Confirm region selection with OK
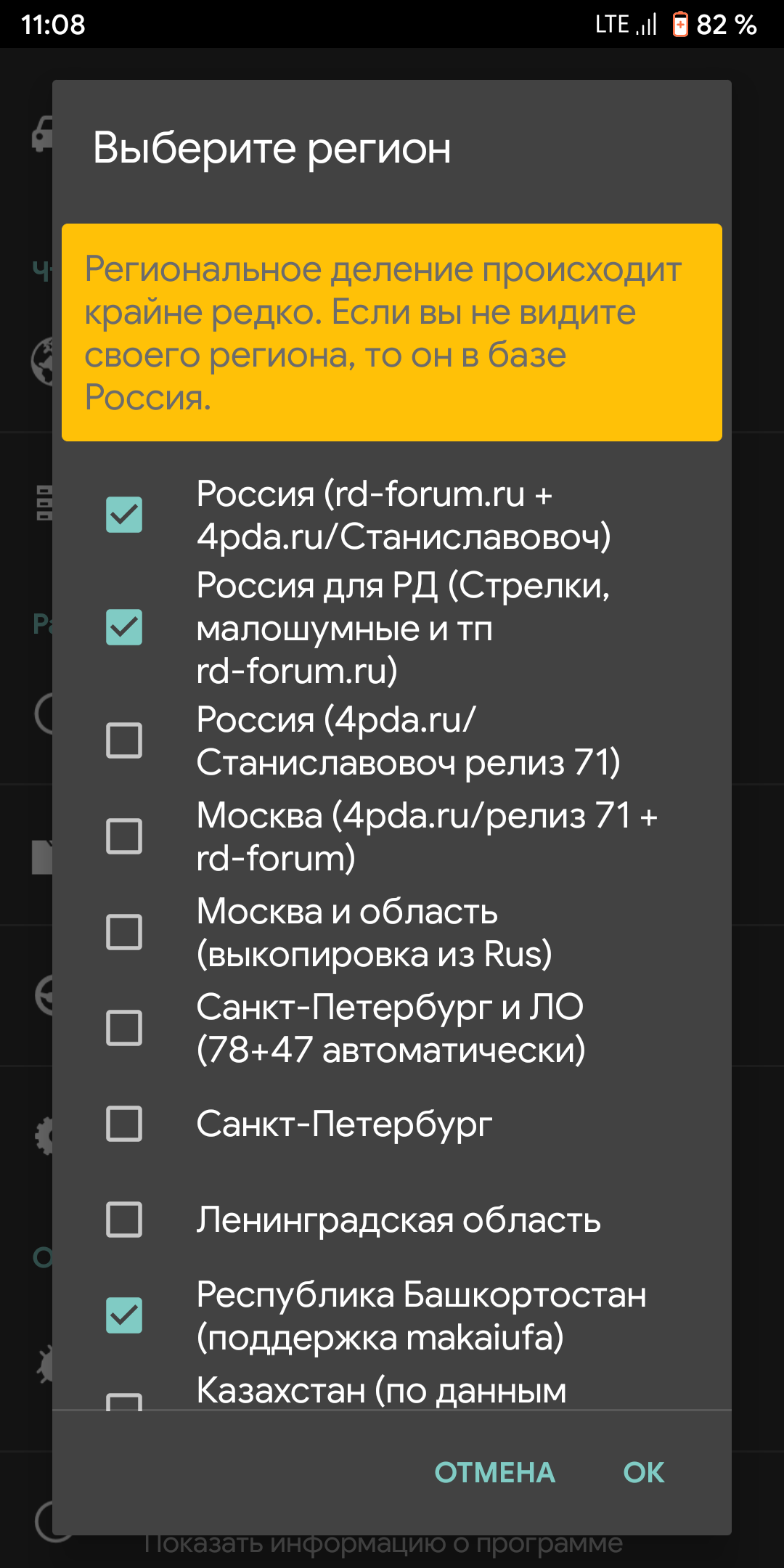Screen dimensions: 784x1568 (643, 1472)
